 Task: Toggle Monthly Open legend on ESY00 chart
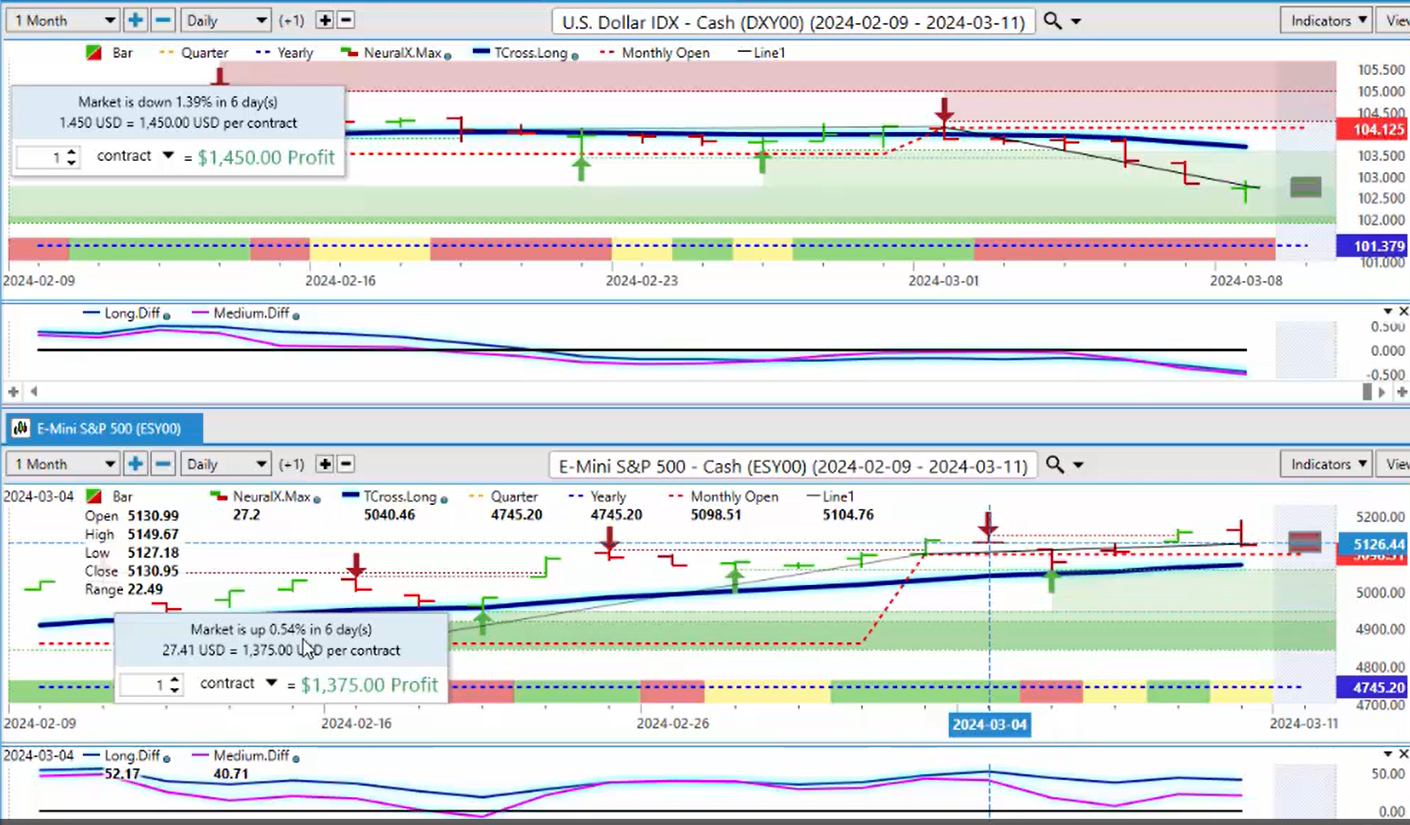tap(724, 497)
